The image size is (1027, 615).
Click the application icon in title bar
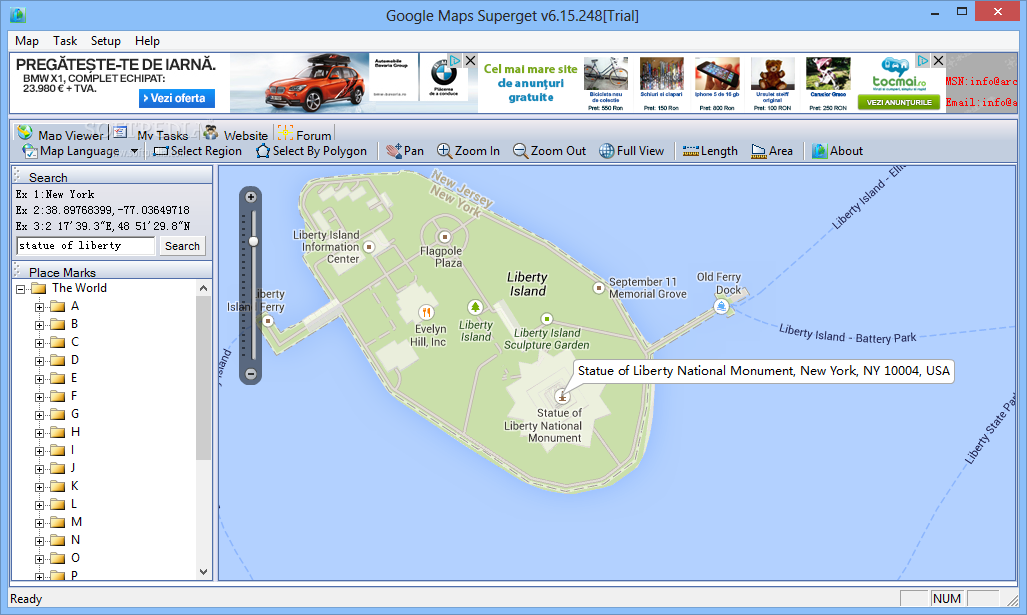(x=18, y=14)
